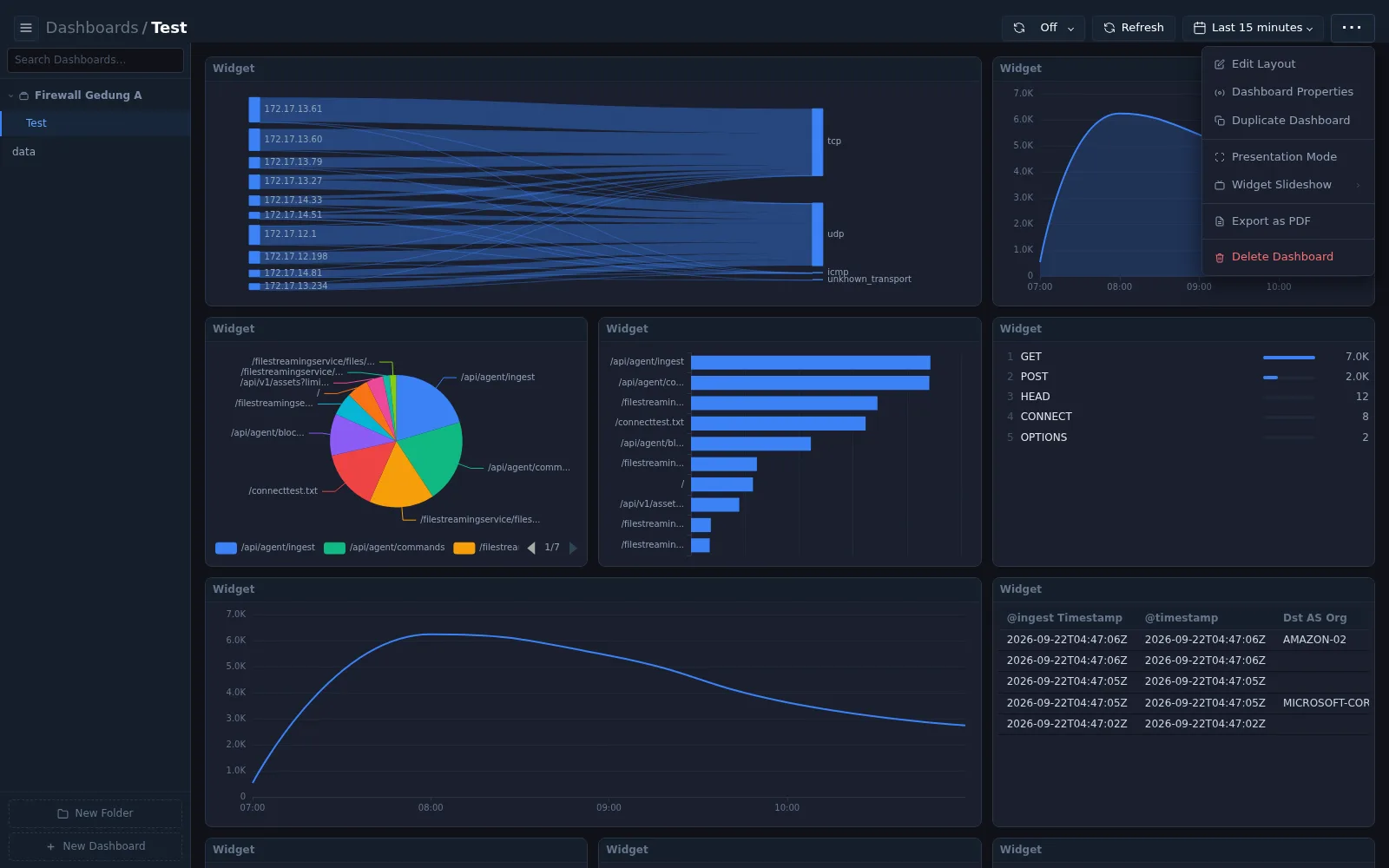This screenshot has height=868, width=1389.
Task: Go to next pie legend page
Action: click(573, 548)
